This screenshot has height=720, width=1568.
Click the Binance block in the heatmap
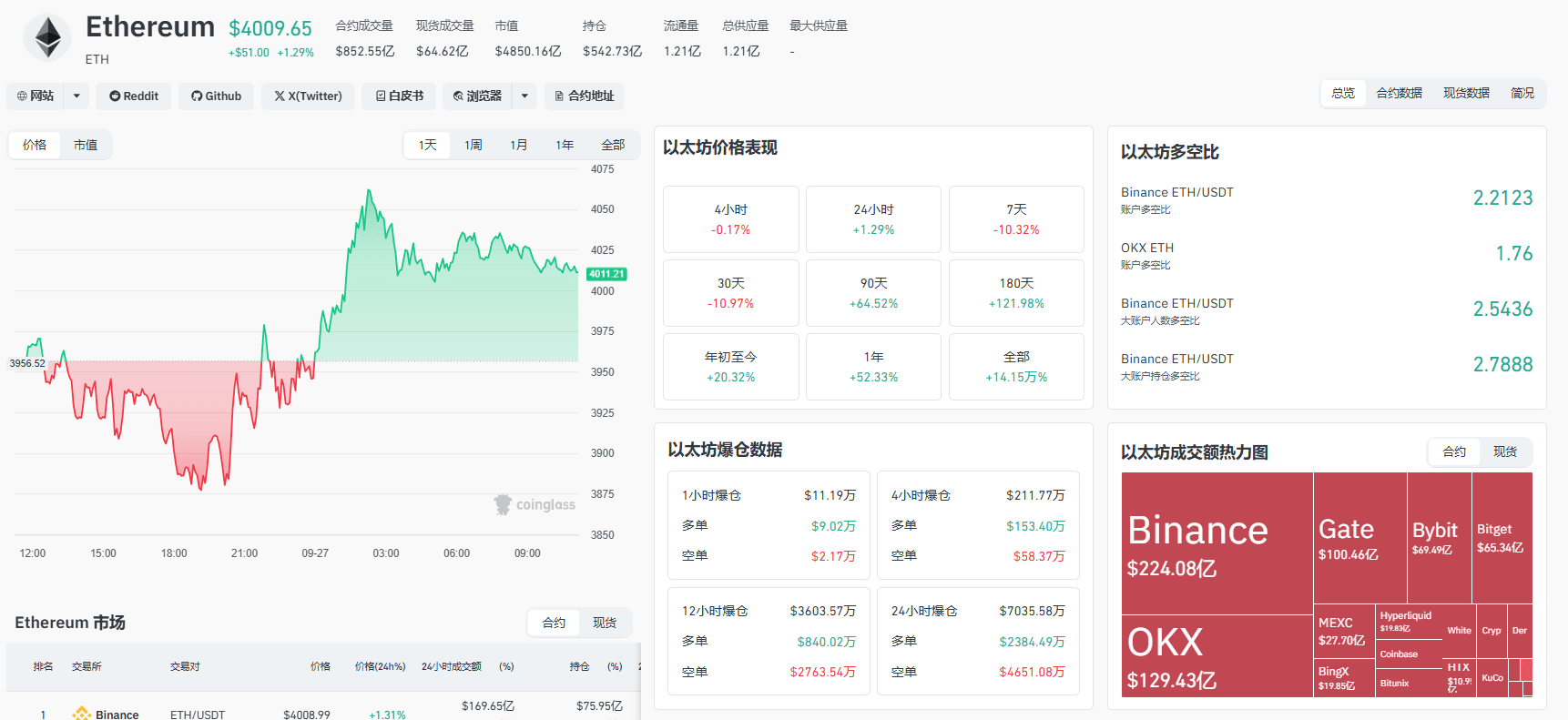tap(1217, 543)
